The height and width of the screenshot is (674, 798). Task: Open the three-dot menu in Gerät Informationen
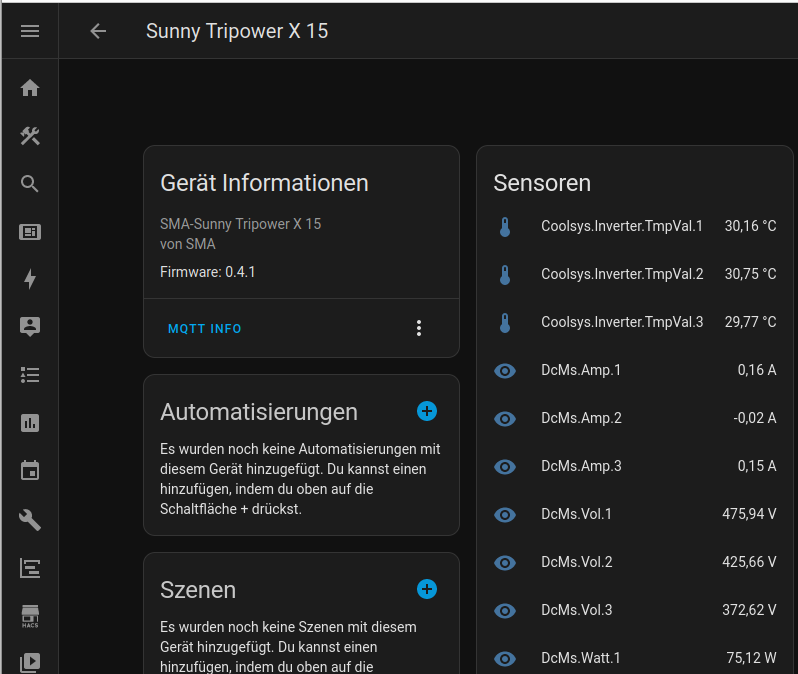click(x=419, y=328)
